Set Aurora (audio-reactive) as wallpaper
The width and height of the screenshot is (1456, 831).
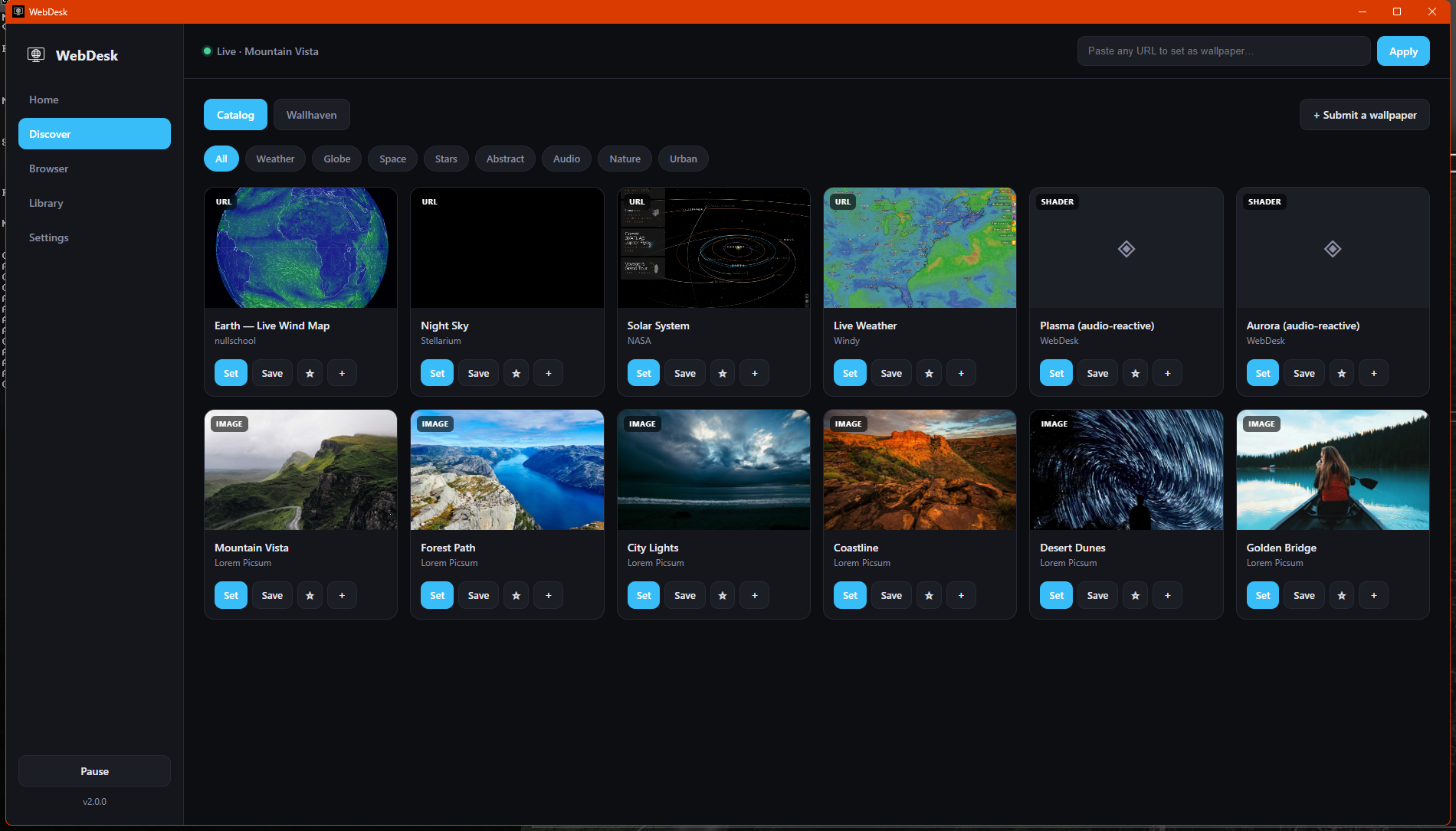(1263, 373)
